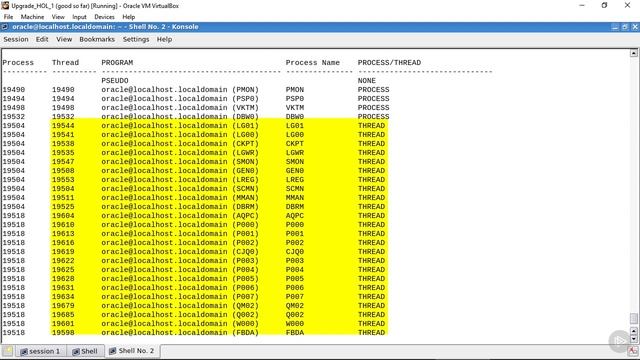The height and width of the screenshot is (360, 640).
Task: Click the Q002 process name
Action: pyautogui.click(x=295, y=314)
